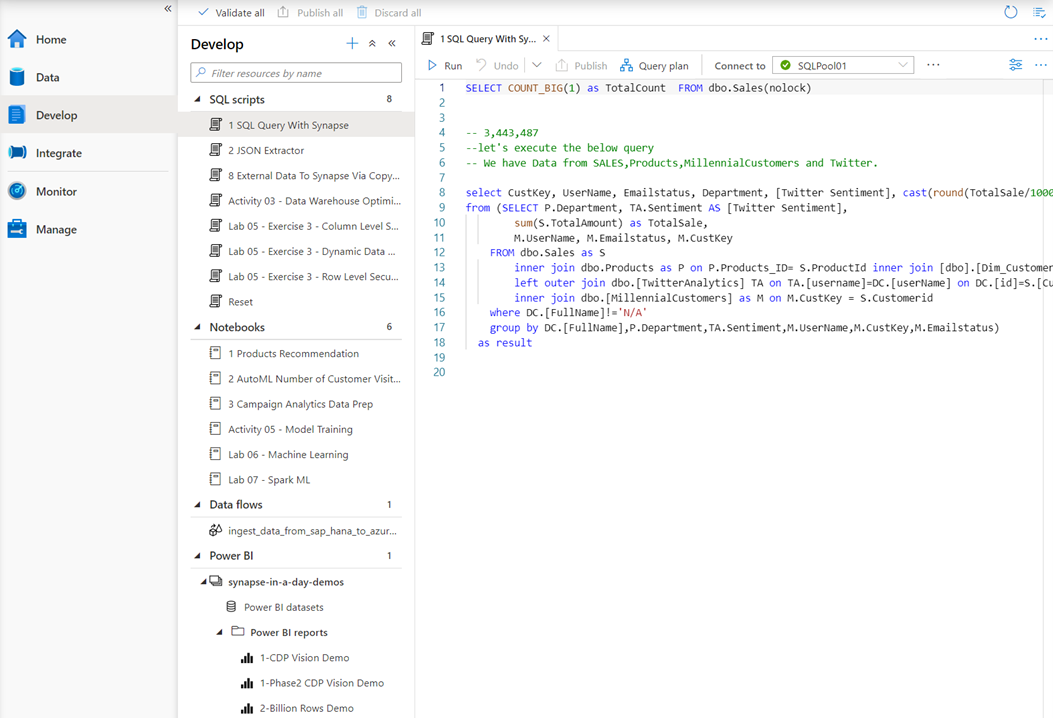The height and width of the screenshot is (718, 1053).
Task: Open the SQLPool01 connection dropdown
Action: [843, 65]
